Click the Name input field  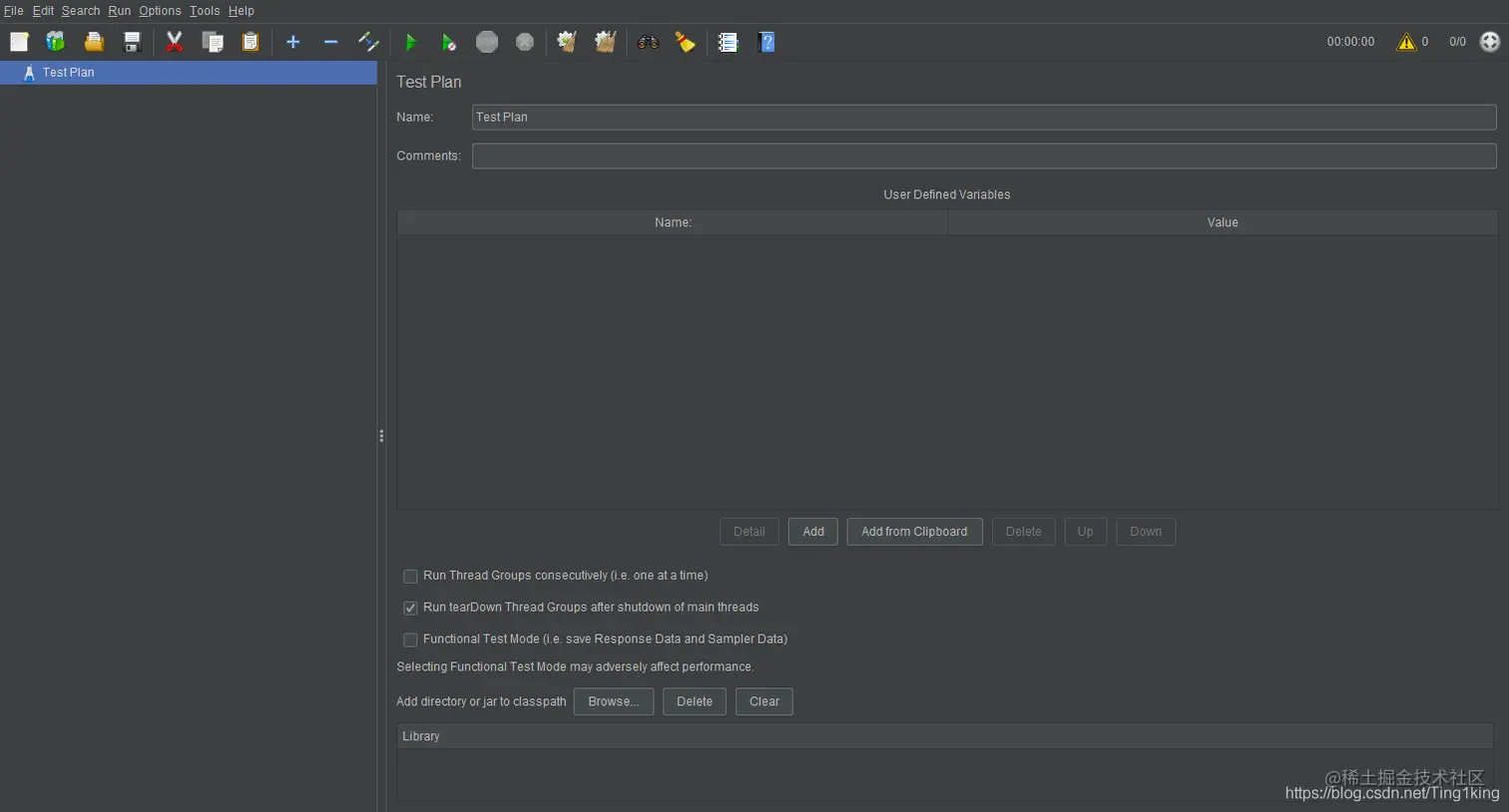(x=984, y=117)
